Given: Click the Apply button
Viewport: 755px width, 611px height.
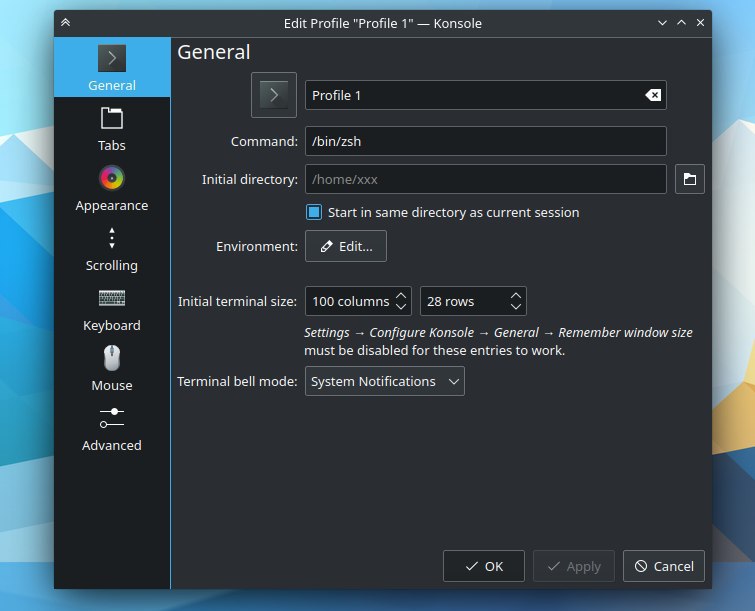Looking at the screenshot, I should [x=574, y=566].
